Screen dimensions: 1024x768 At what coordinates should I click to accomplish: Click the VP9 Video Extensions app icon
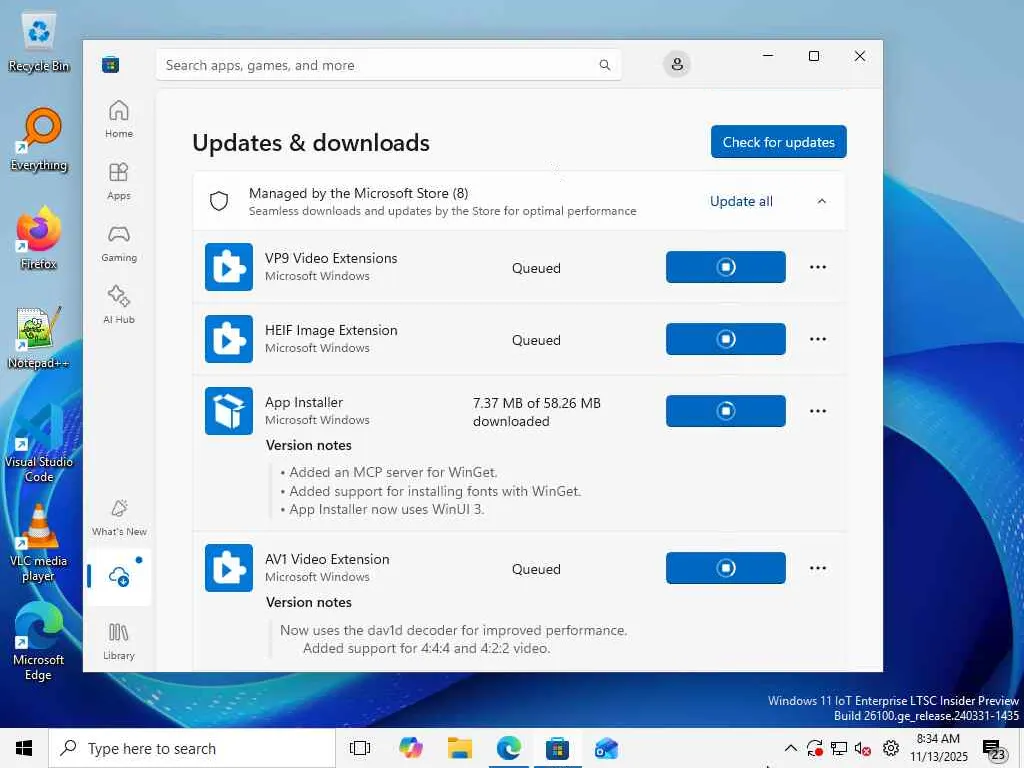[229, 267]
